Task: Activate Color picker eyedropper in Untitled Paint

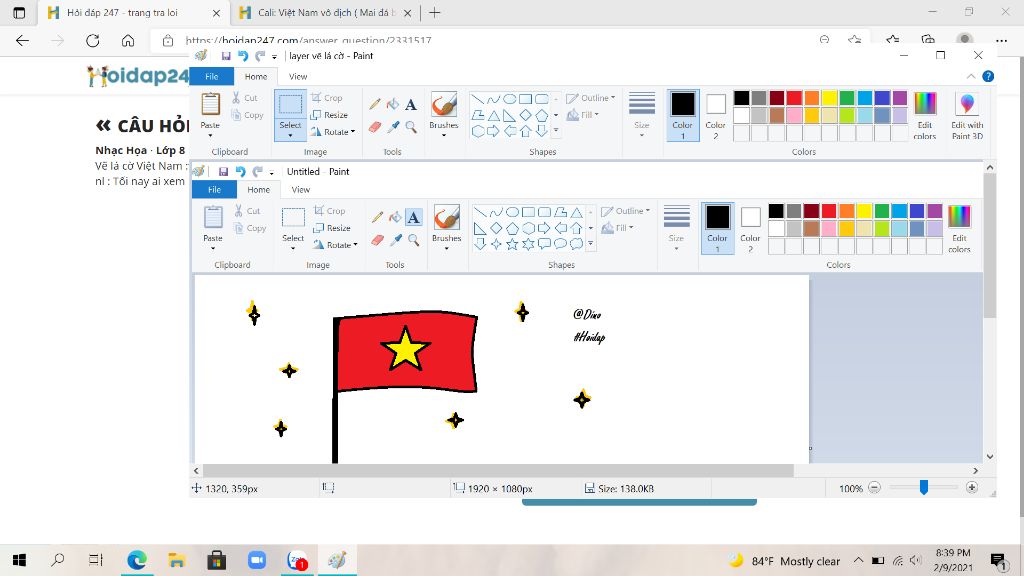Action: [x=396, y=240]
